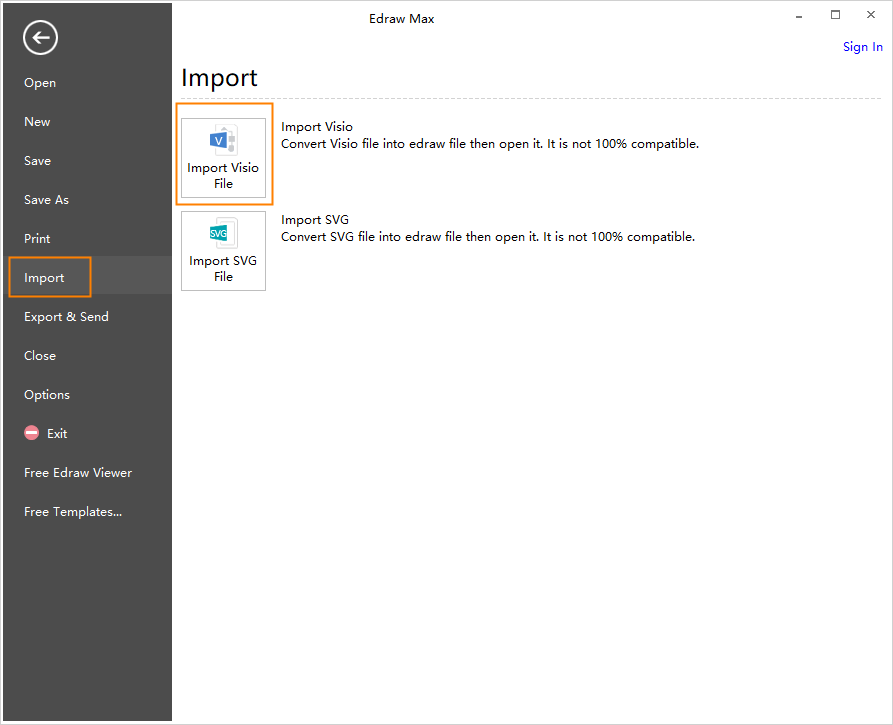This screenshot has width=893, height=725.
Task: Open Free Templates... entry
Action: point(73,511)
